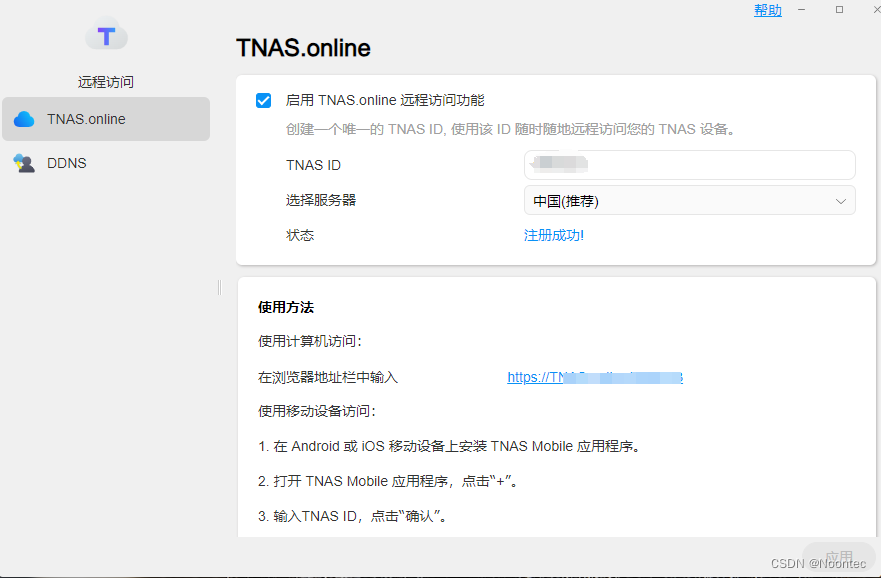
Task: Select TNAS.online in the sidebar
Action: [106, 119]
